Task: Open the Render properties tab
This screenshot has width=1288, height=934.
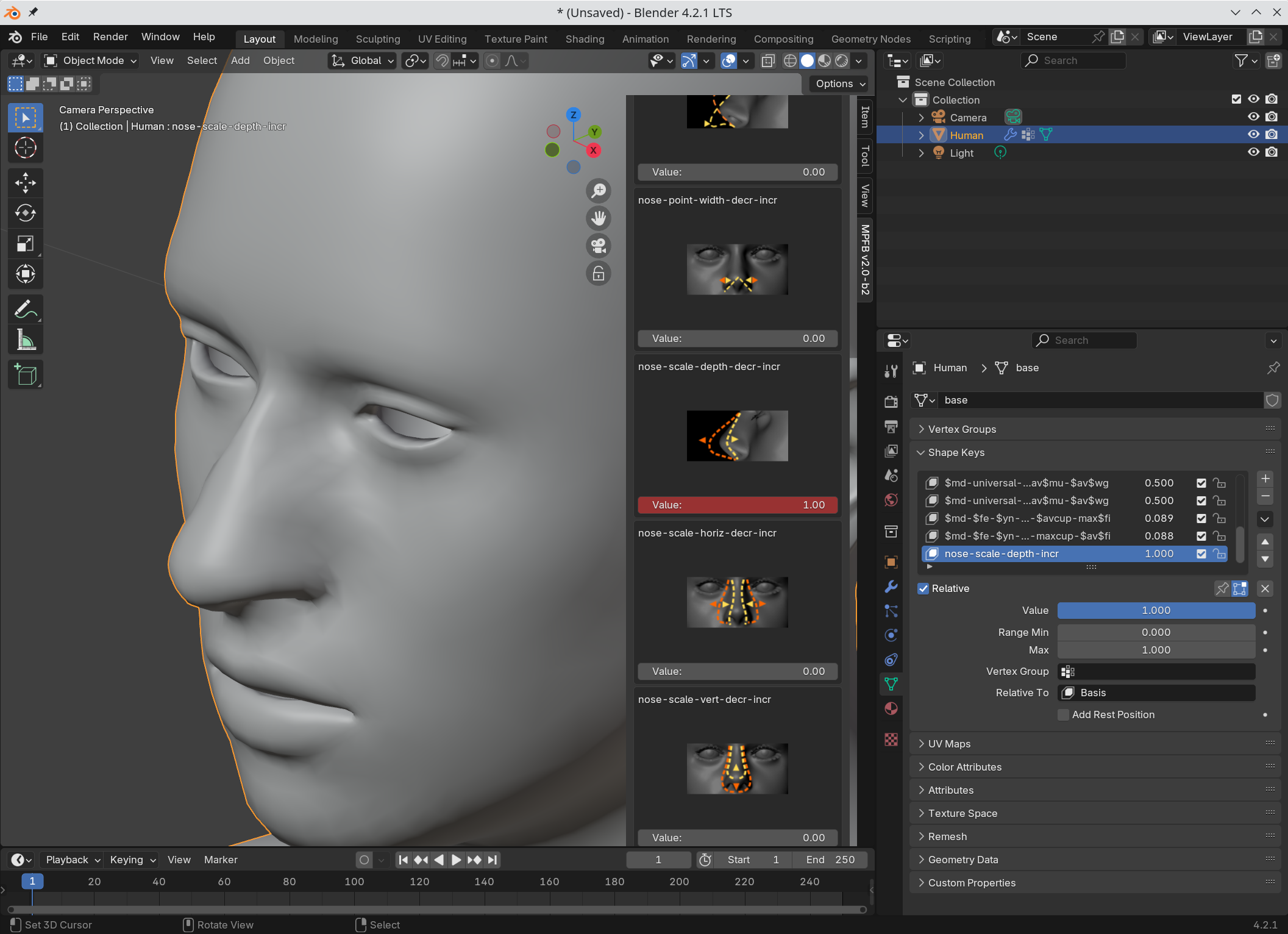Action: click(x=891, y=401)
